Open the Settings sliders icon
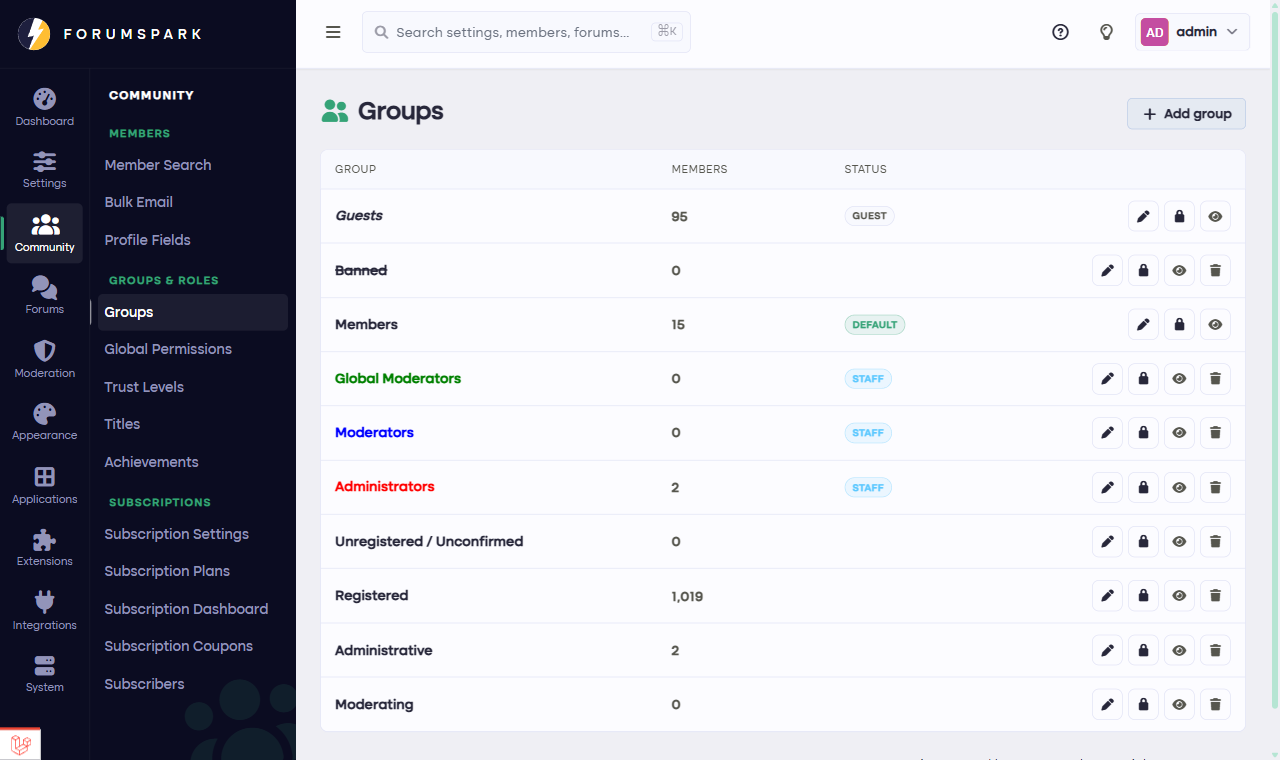 [45, 161]
